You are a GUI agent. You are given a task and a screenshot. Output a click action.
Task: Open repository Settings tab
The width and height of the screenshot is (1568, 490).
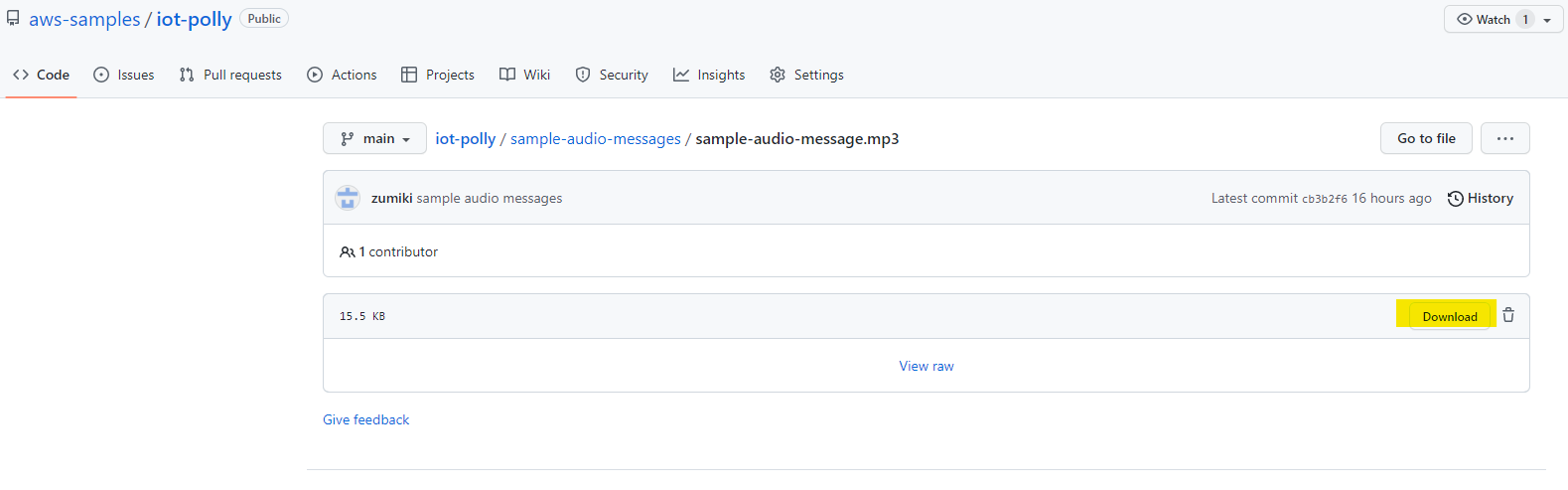point(806,75)
